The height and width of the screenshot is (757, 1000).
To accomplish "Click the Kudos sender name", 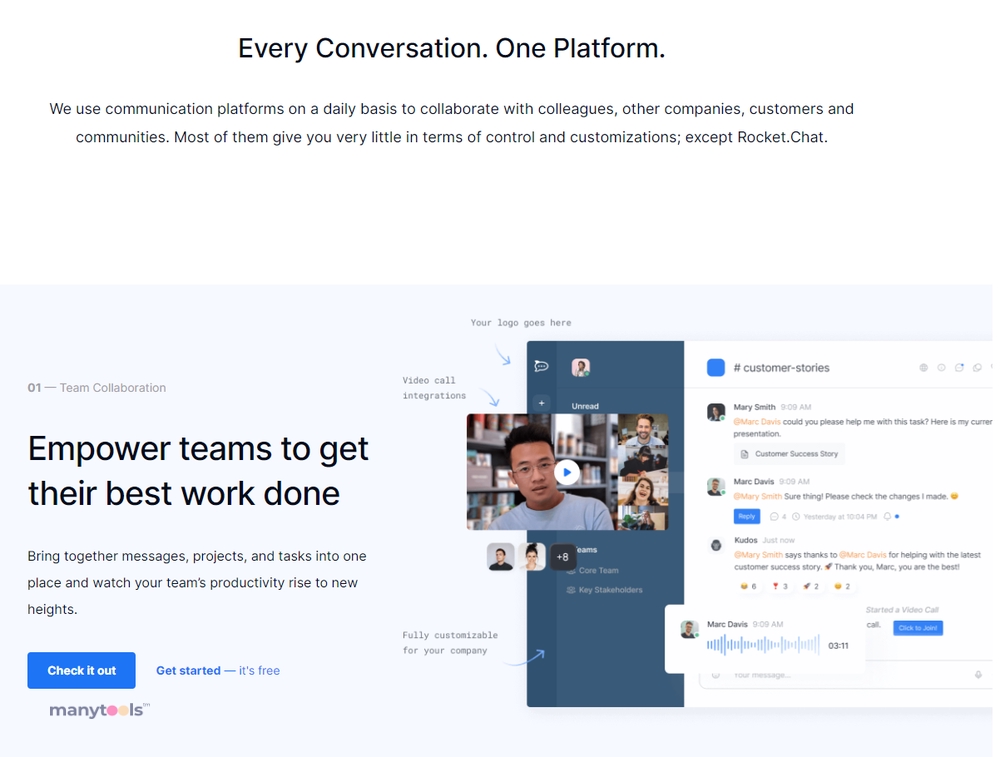I will [x=746, y=540].
